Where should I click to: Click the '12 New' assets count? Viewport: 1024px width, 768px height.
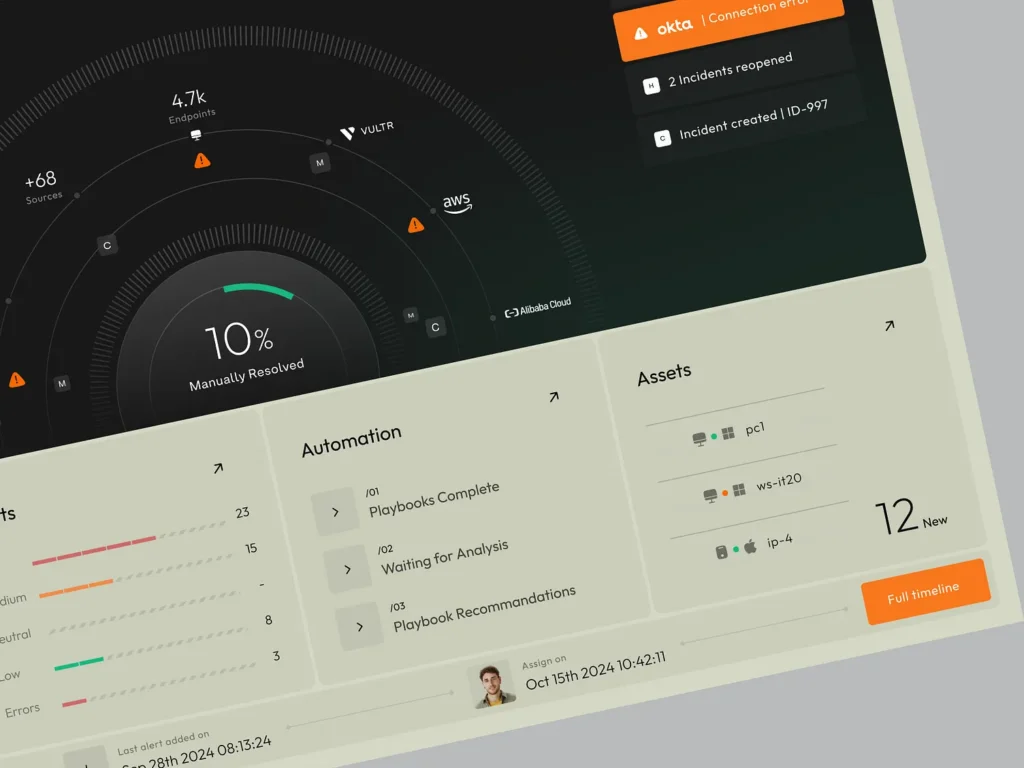[910, 517]
